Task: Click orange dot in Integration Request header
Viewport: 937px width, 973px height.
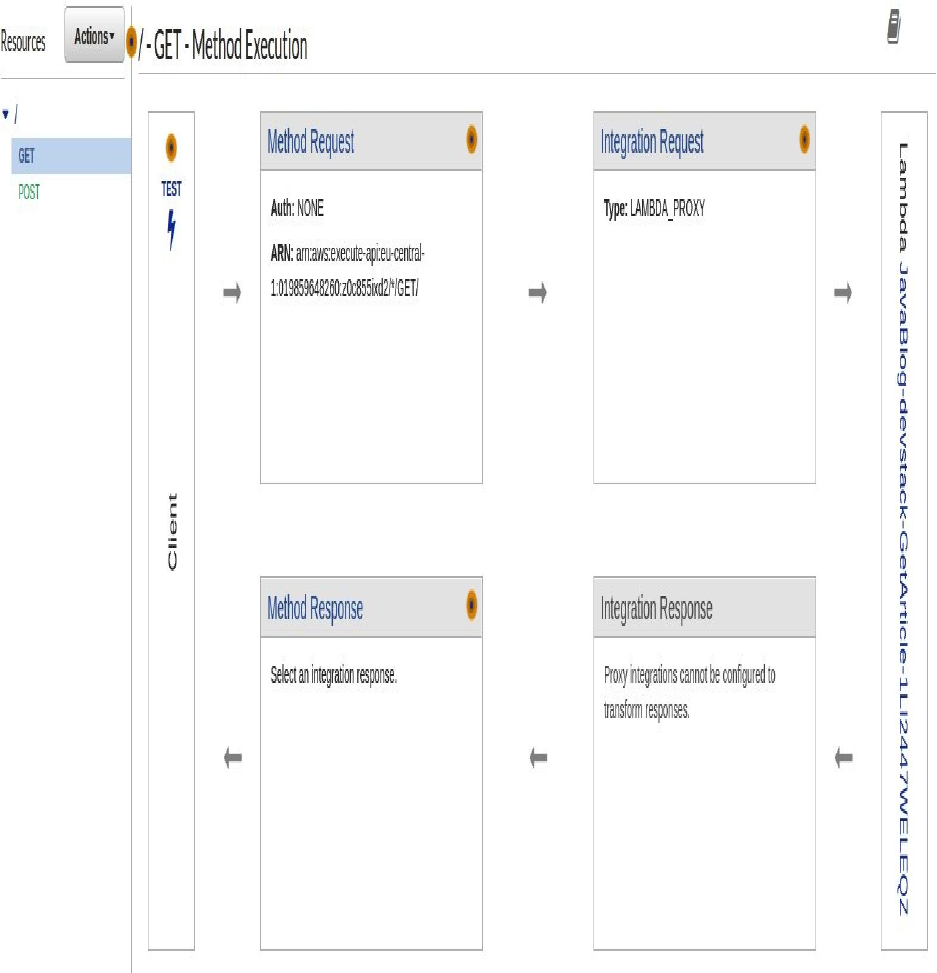Action: click(804, 141)
